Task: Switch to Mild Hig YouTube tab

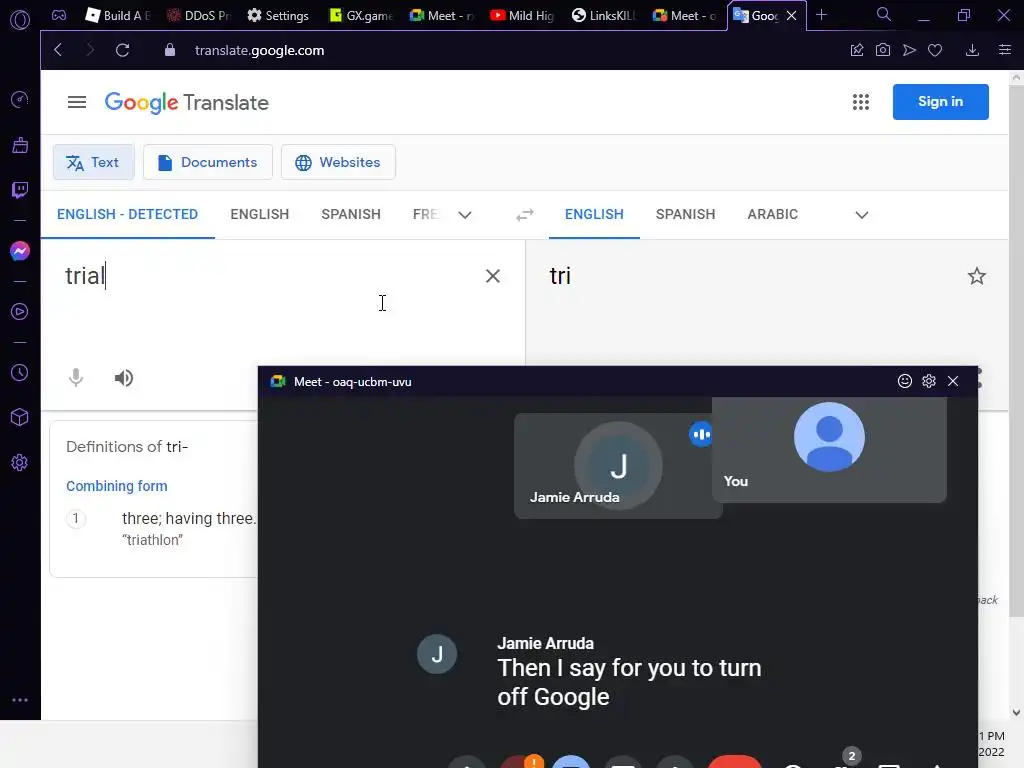Action: pos(522,15)
